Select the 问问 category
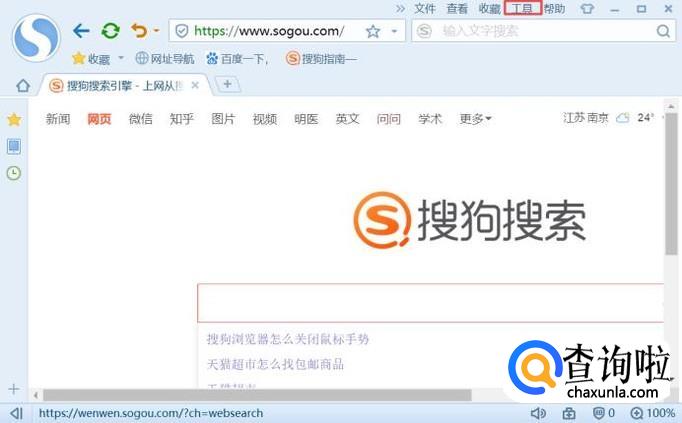Screen dimensions: 682x423 [x=389, y=119]
